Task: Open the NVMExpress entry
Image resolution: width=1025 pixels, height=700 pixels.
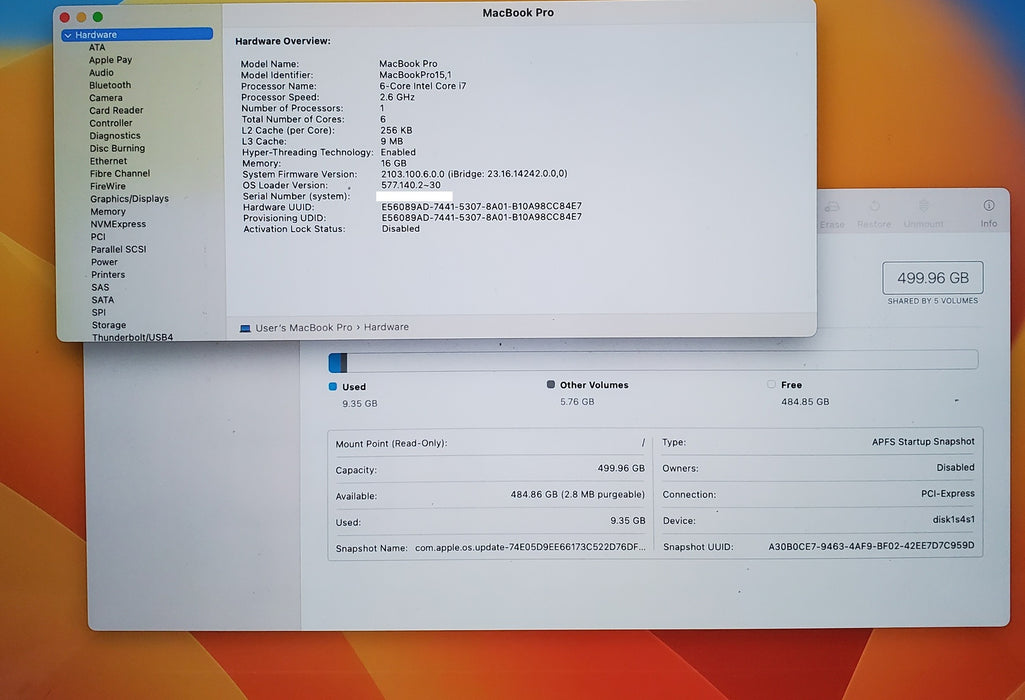Action: pyautogui.click(x=118, y=224)
